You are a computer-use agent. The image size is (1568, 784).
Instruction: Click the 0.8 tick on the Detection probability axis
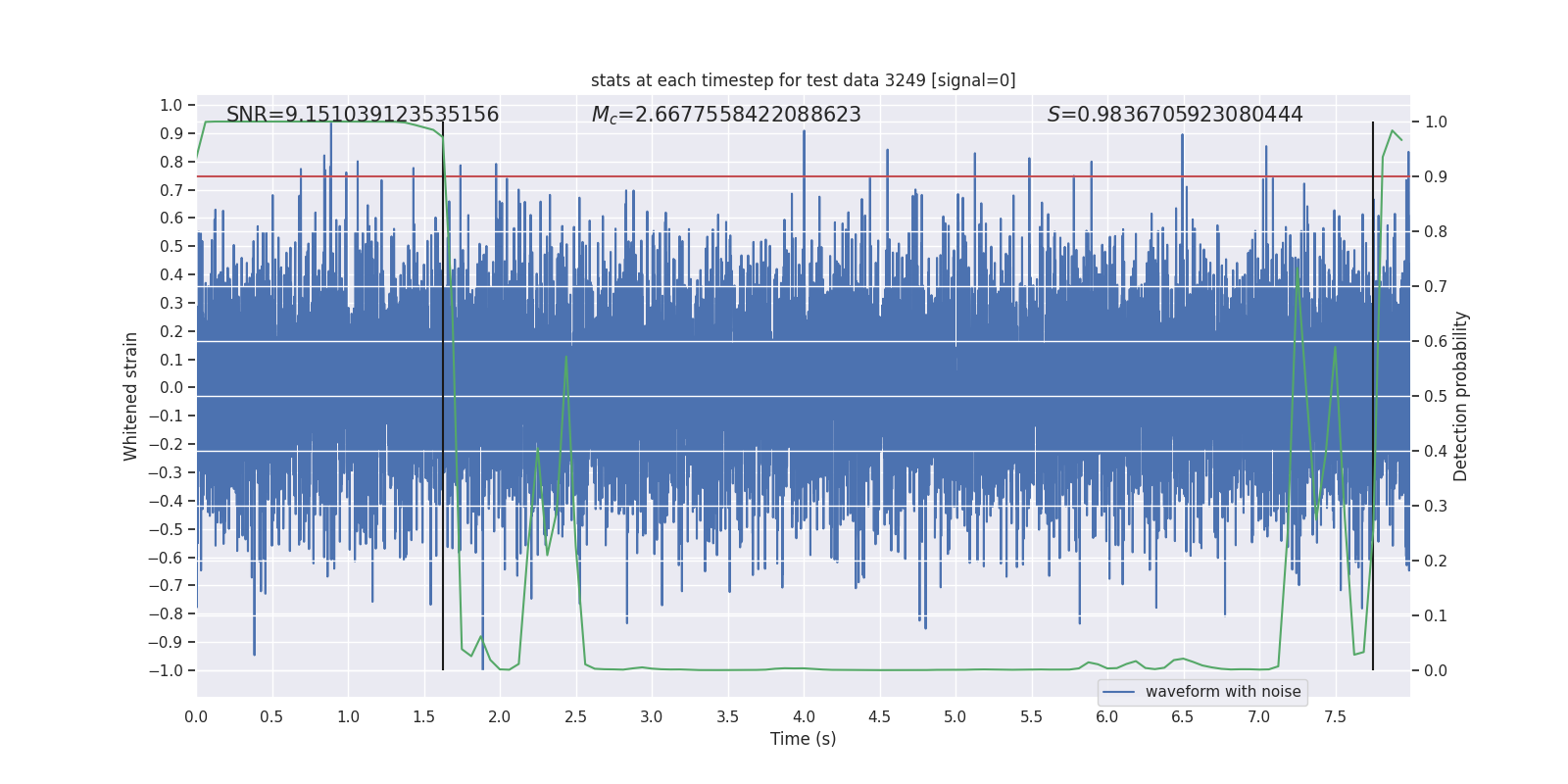coord(1436,232)
